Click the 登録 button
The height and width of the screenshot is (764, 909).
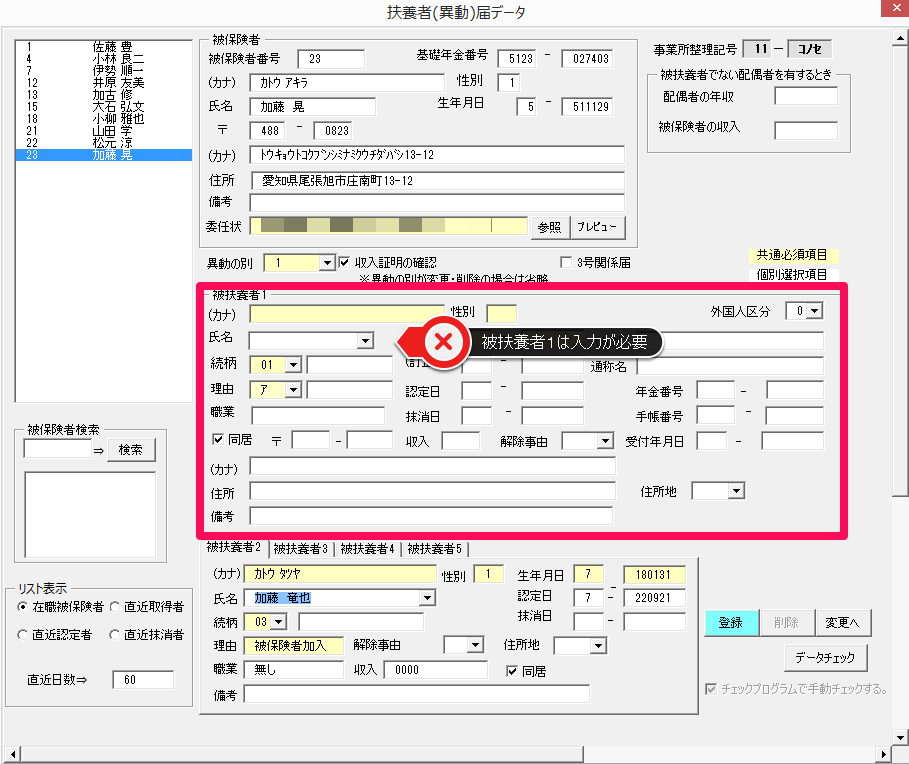point(730,623)
